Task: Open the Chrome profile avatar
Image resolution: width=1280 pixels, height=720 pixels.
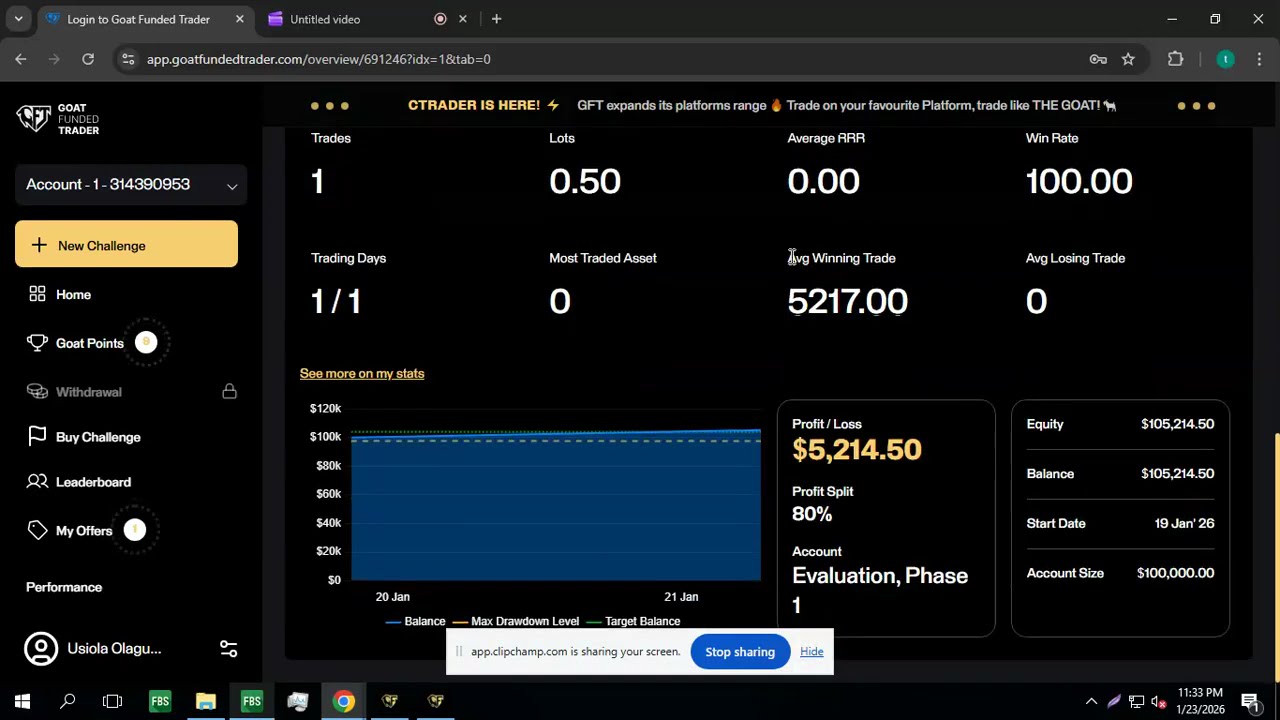Action: (x=1225, y=59)
